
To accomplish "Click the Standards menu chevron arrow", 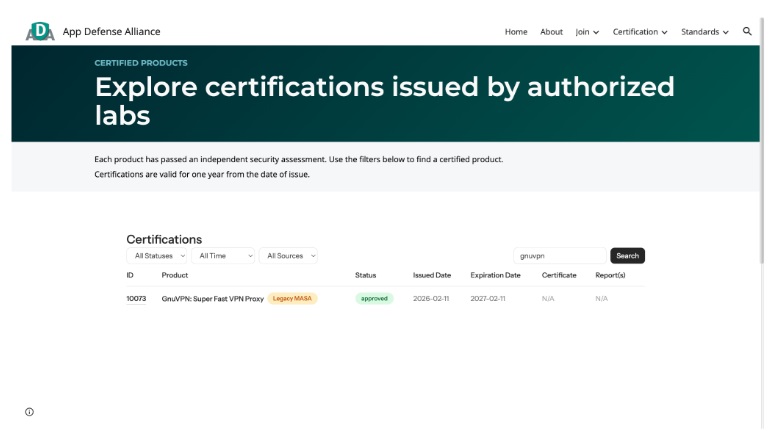I will (x=726, y=32).
